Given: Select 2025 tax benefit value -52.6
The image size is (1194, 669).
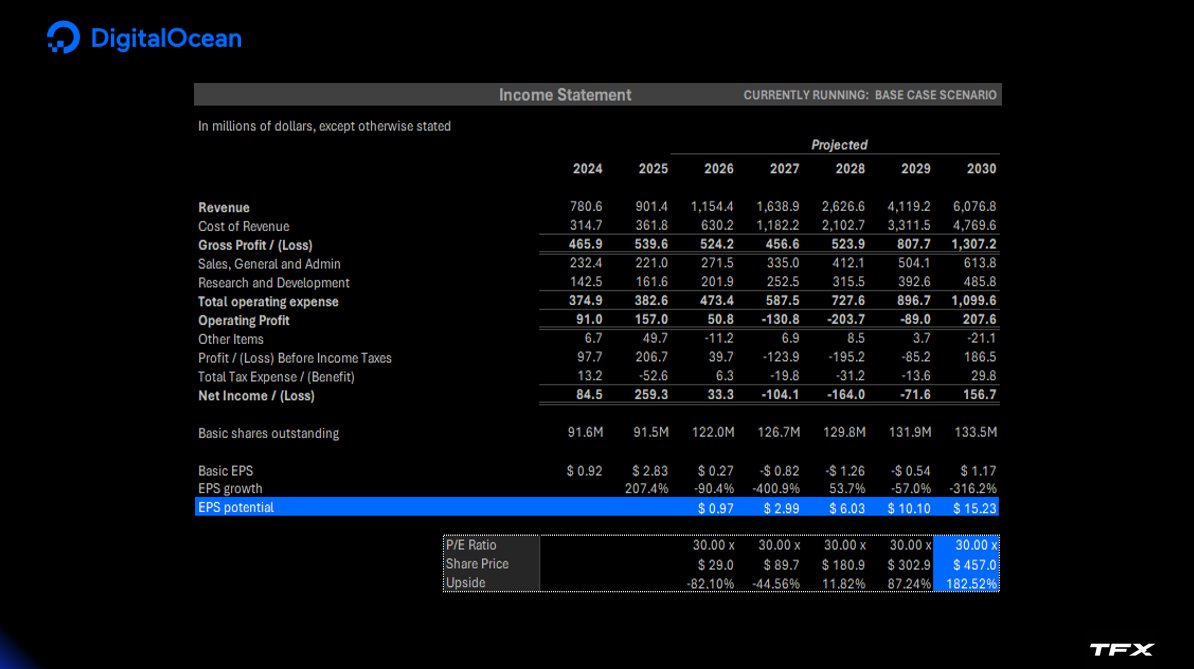Looking at the screenshot, I should point(653,376).
